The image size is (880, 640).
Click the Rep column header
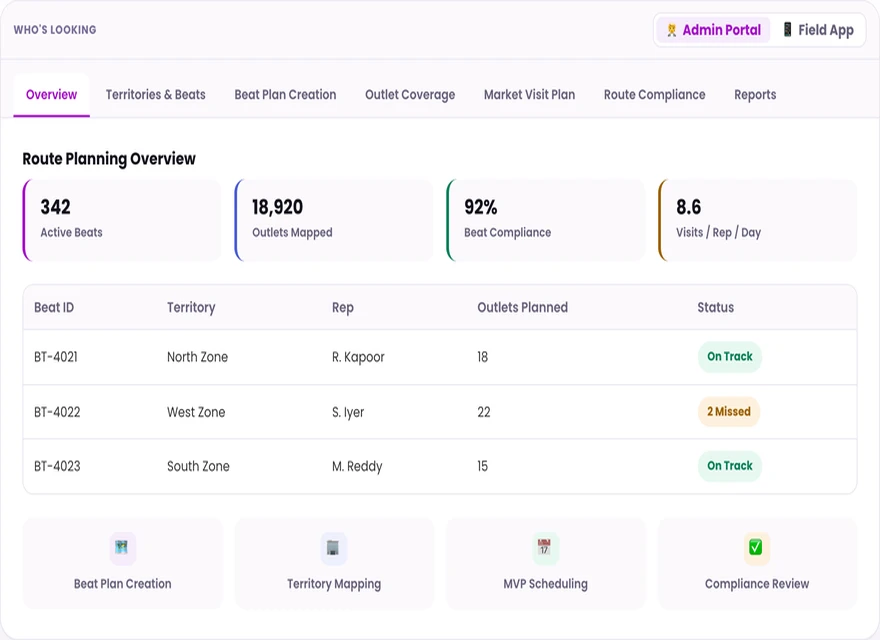342,308
